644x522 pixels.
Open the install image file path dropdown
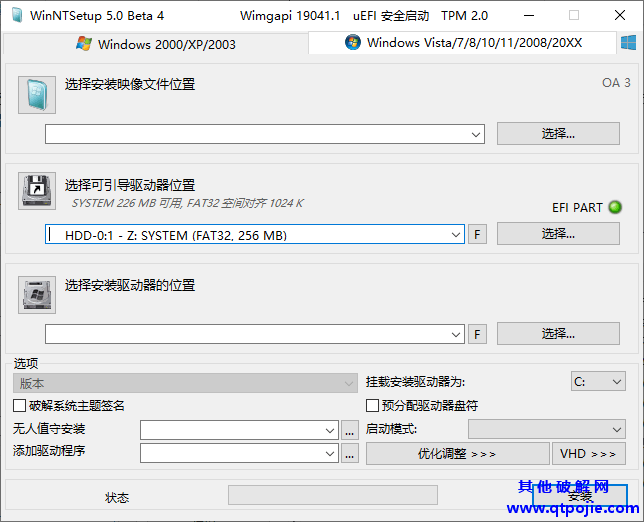[476, 134]
